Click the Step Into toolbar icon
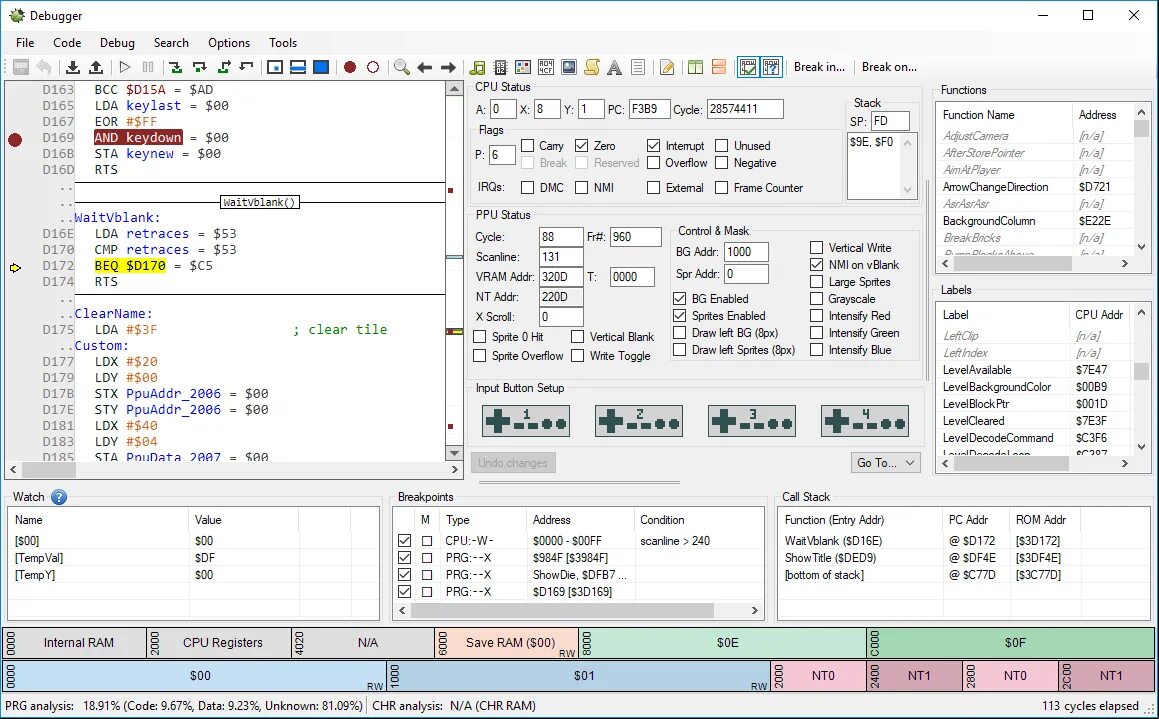 (x=176, y=67)
